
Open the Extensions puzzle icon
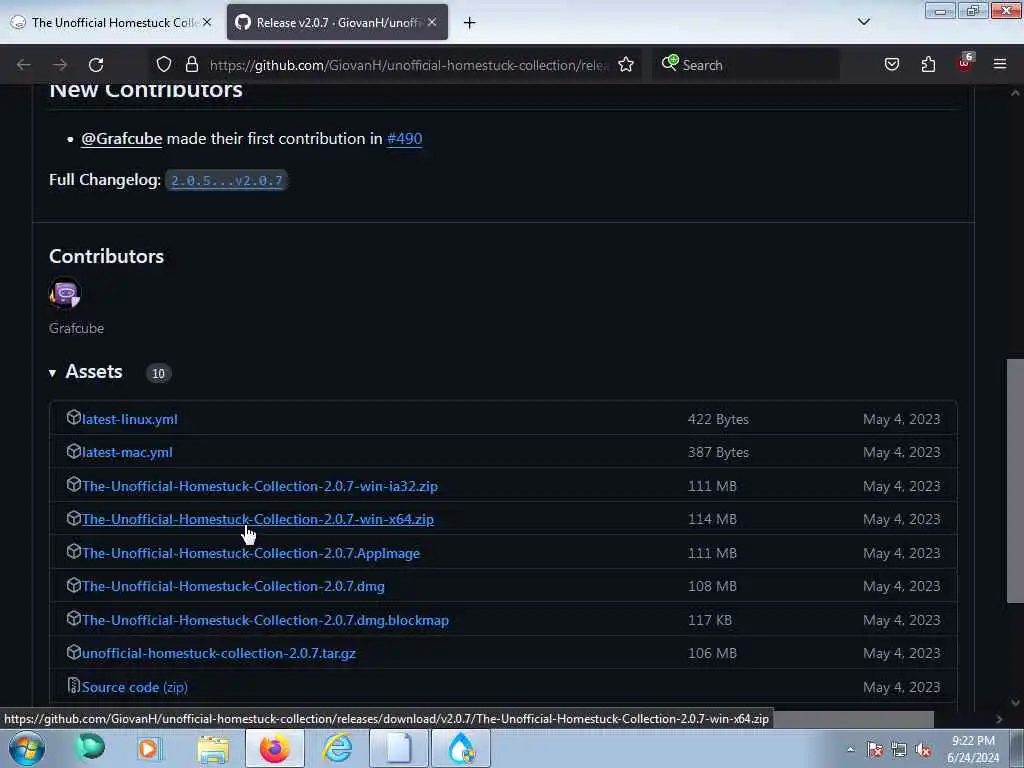928,65
